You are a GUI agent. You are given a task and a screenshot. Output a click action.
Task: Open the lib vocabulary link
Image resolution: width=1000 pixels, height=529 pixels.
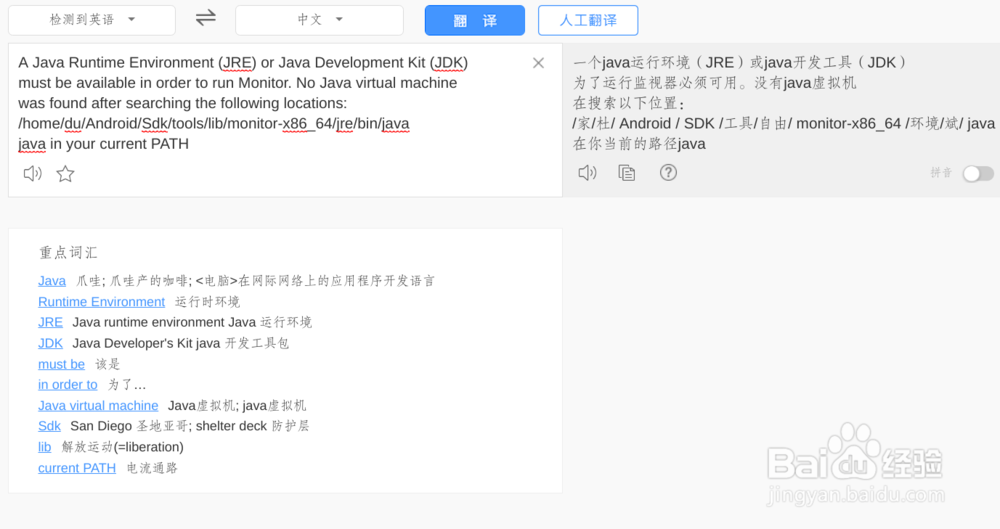(x=44, y=447)
